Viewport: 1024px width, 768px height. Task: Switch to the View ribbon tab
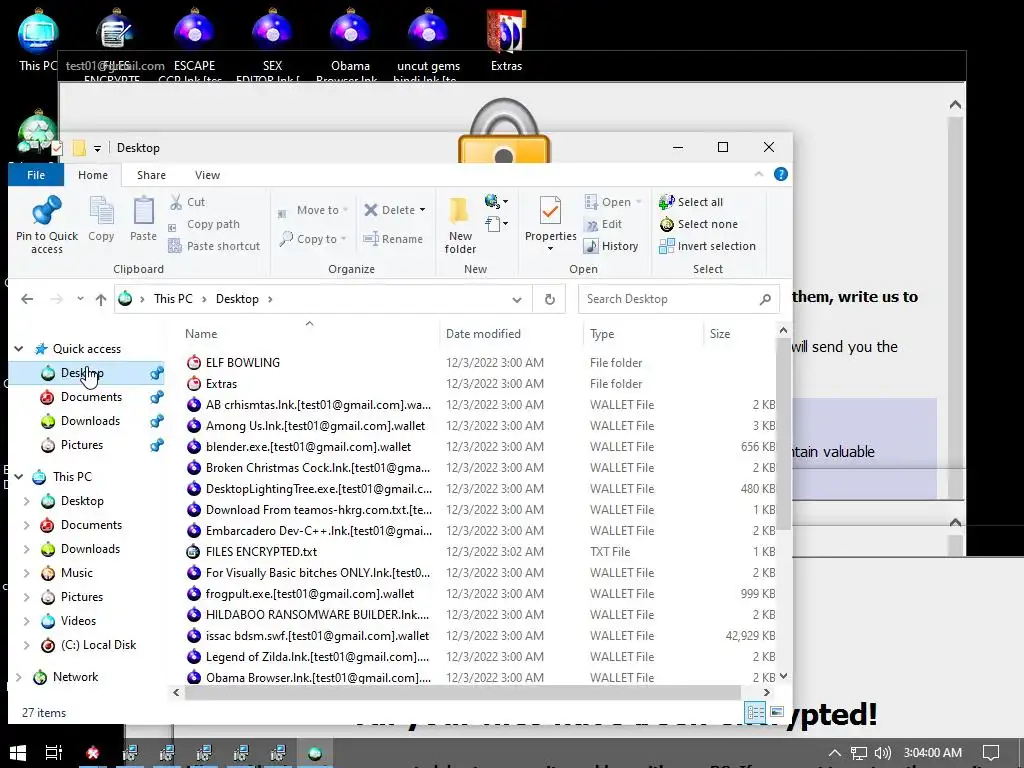pyautogui.click(x=207, y=175)
